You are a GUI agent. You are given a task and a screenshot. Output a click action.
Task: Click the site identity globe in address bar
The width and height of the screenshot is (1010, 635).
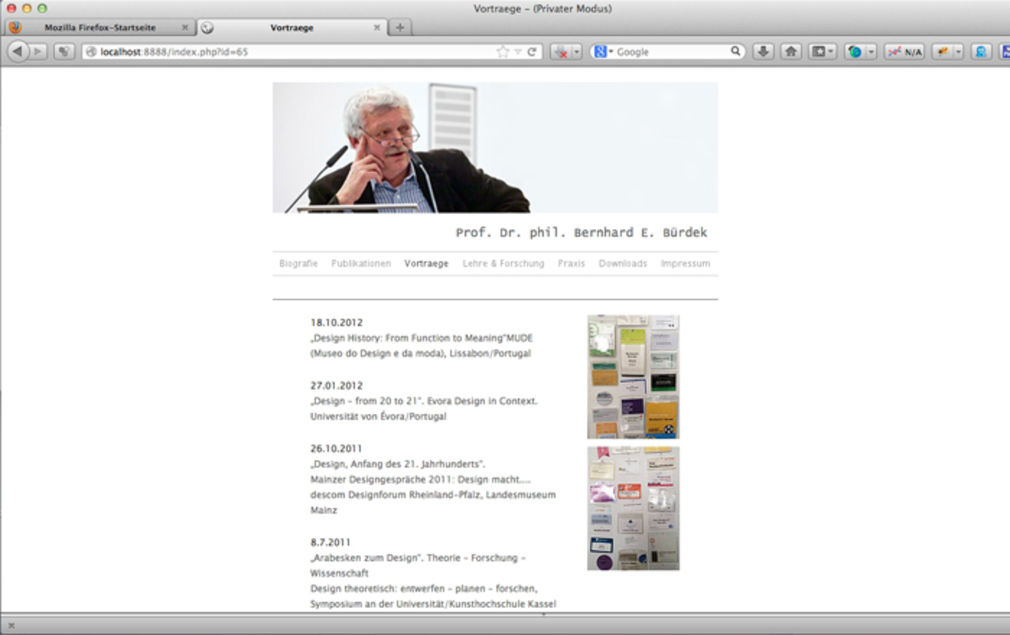[91, 52]
